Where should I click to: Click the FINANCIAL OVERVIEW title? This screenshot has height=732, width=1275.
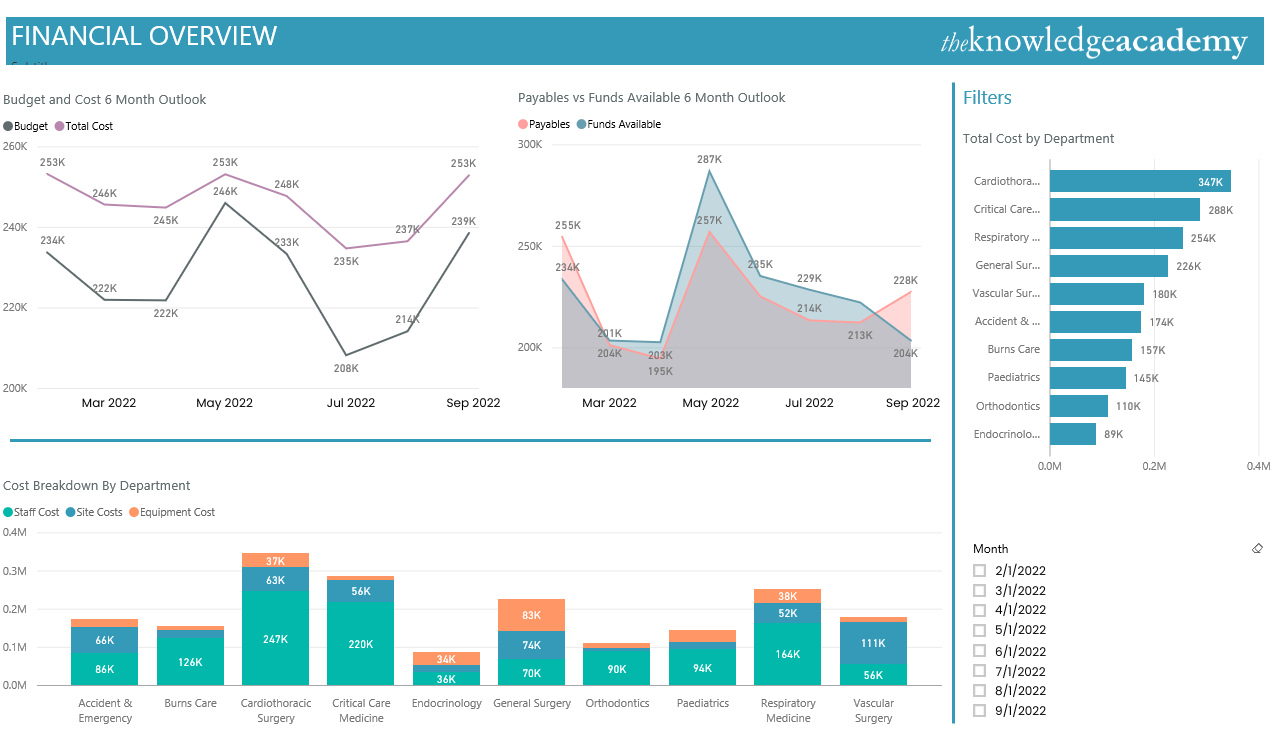click(144, 35)
